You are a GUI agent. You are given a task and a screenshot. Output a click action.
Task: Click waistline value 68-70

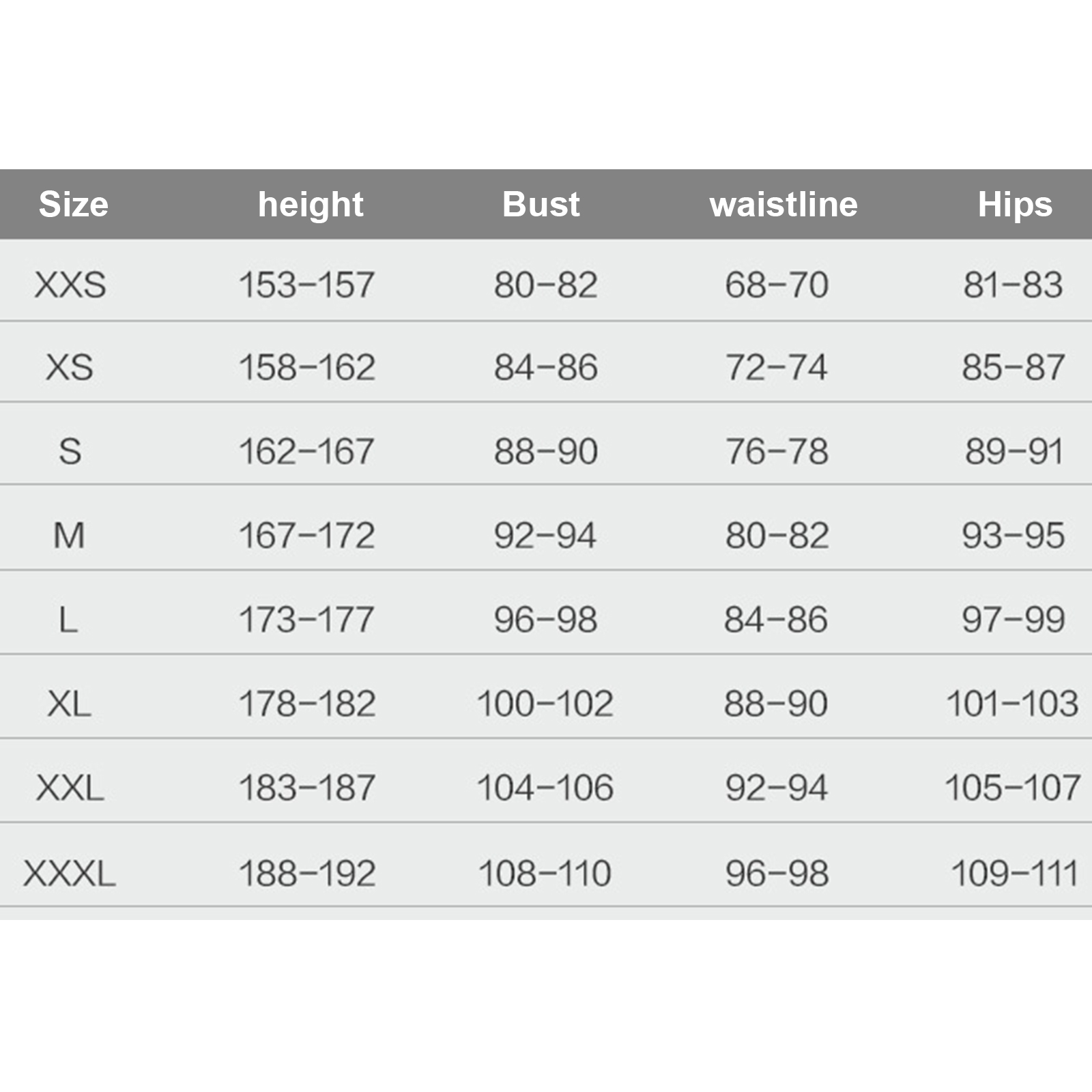(x=777, y=285)
